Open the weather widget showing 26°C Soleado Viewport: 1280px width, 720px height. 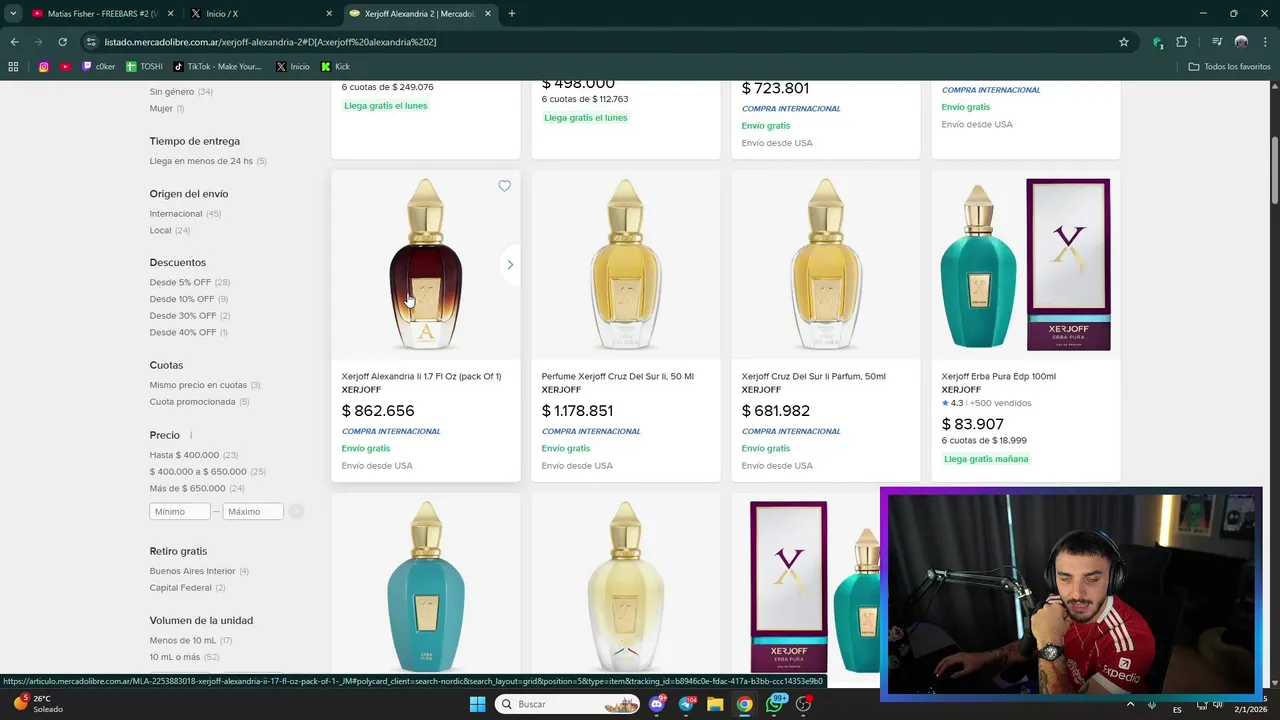coord(38,704)
